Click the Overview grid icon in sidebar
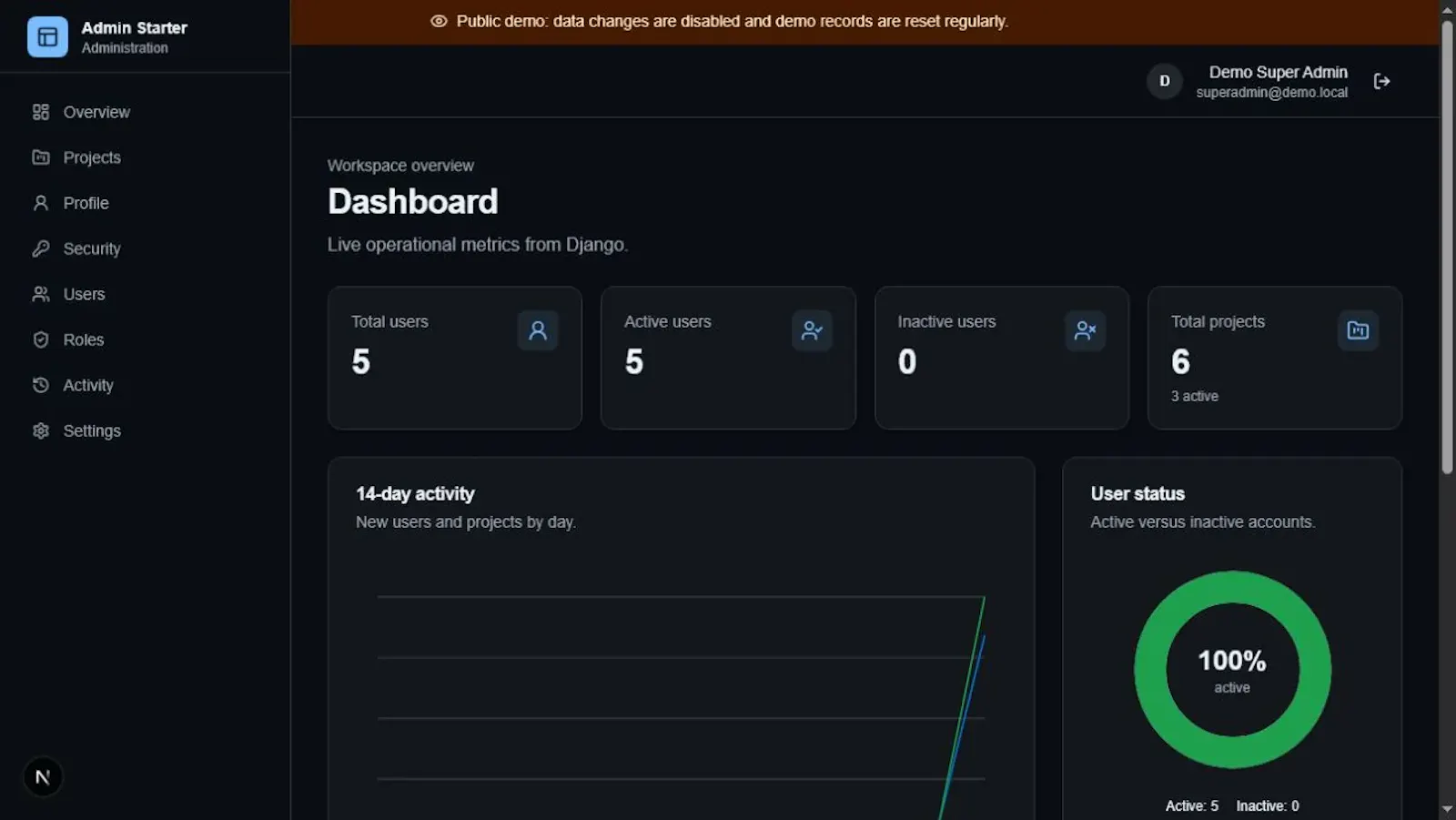Image resolution: width=1456 pixels, height=820 pixels. (41, 112)
